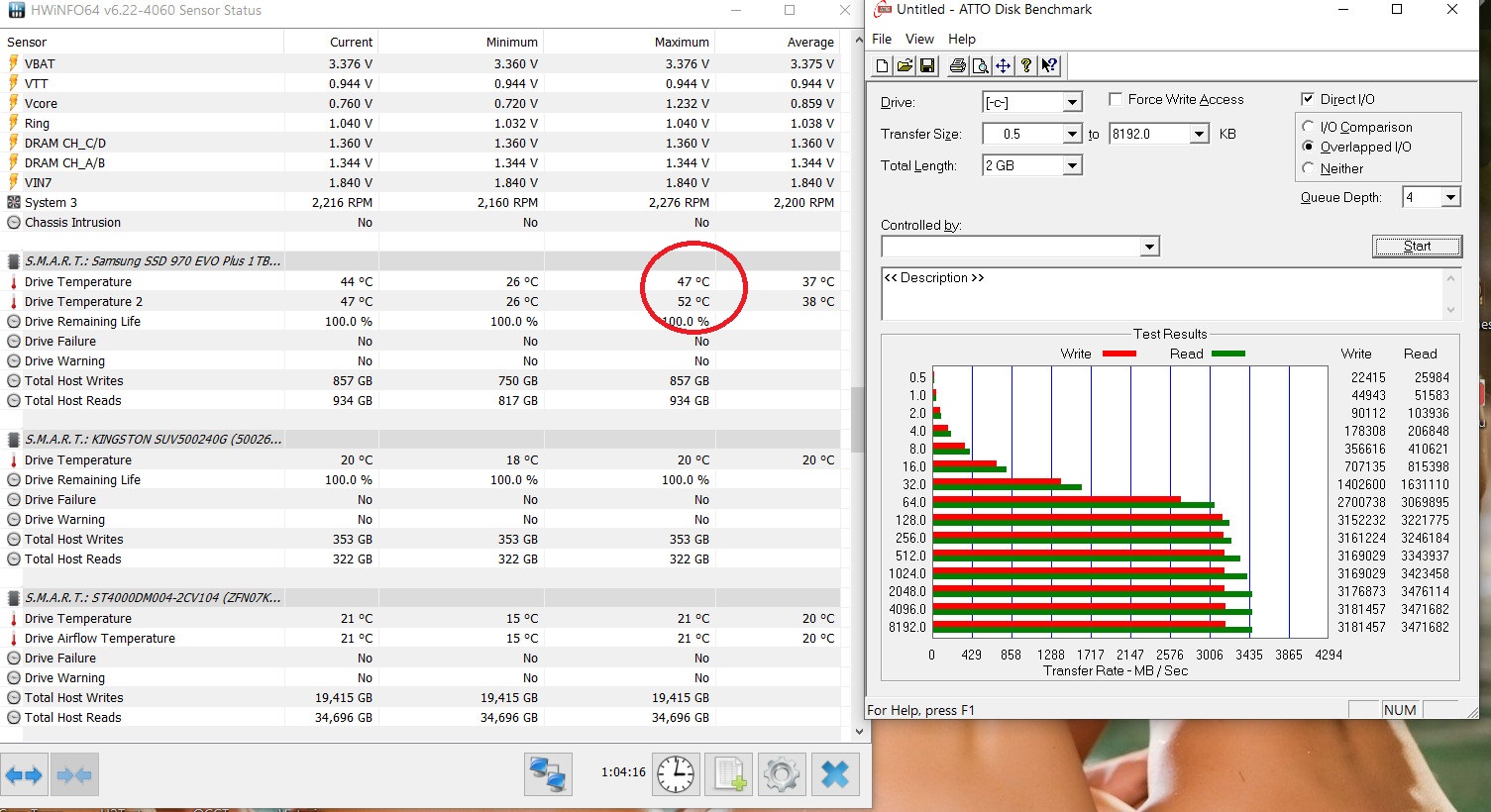Click the context help cursor icon

1049,65
